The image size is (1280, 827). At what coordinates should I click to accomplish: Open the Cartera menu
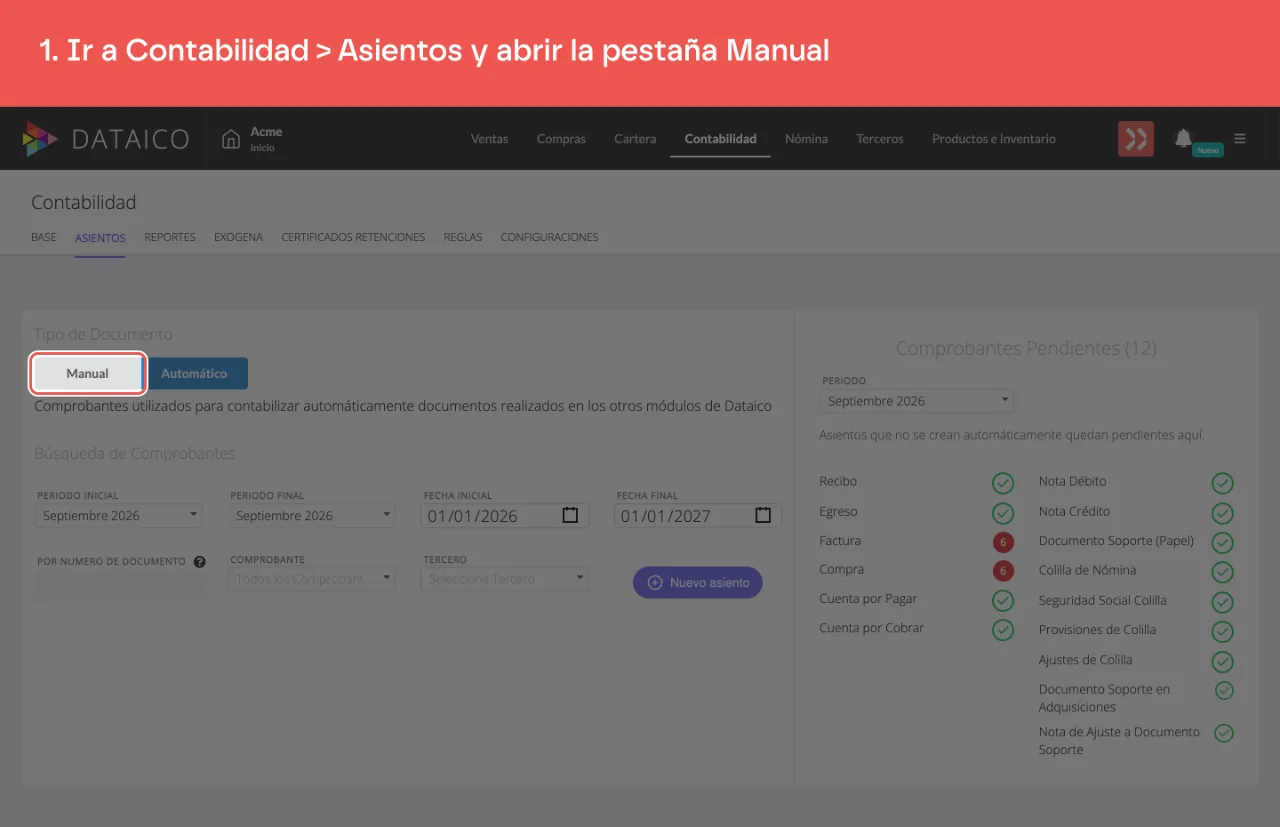click(x=635, y=139)
